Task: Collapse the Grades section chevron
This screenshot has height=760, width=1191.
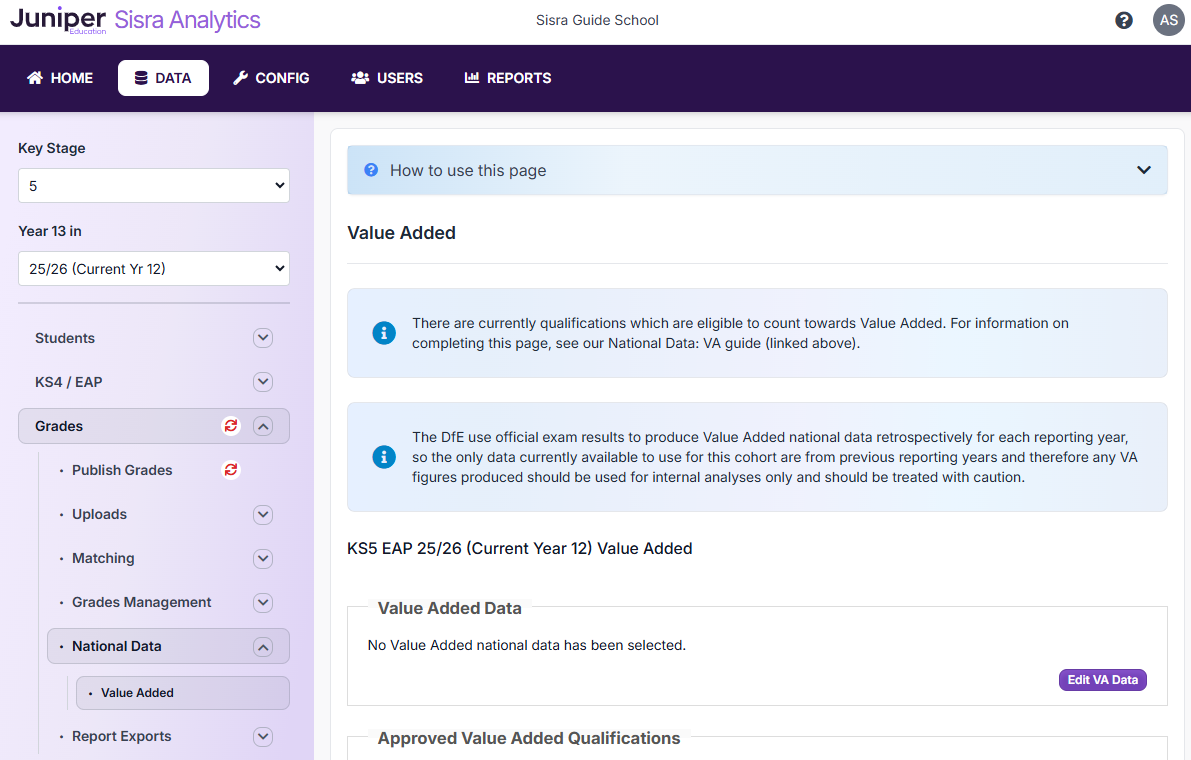Action: (x=263, y=426)
